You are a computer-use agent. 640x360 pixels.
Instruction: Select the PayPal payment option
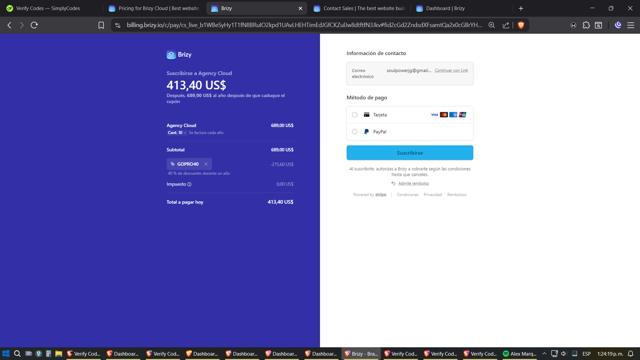coord(354,132)
